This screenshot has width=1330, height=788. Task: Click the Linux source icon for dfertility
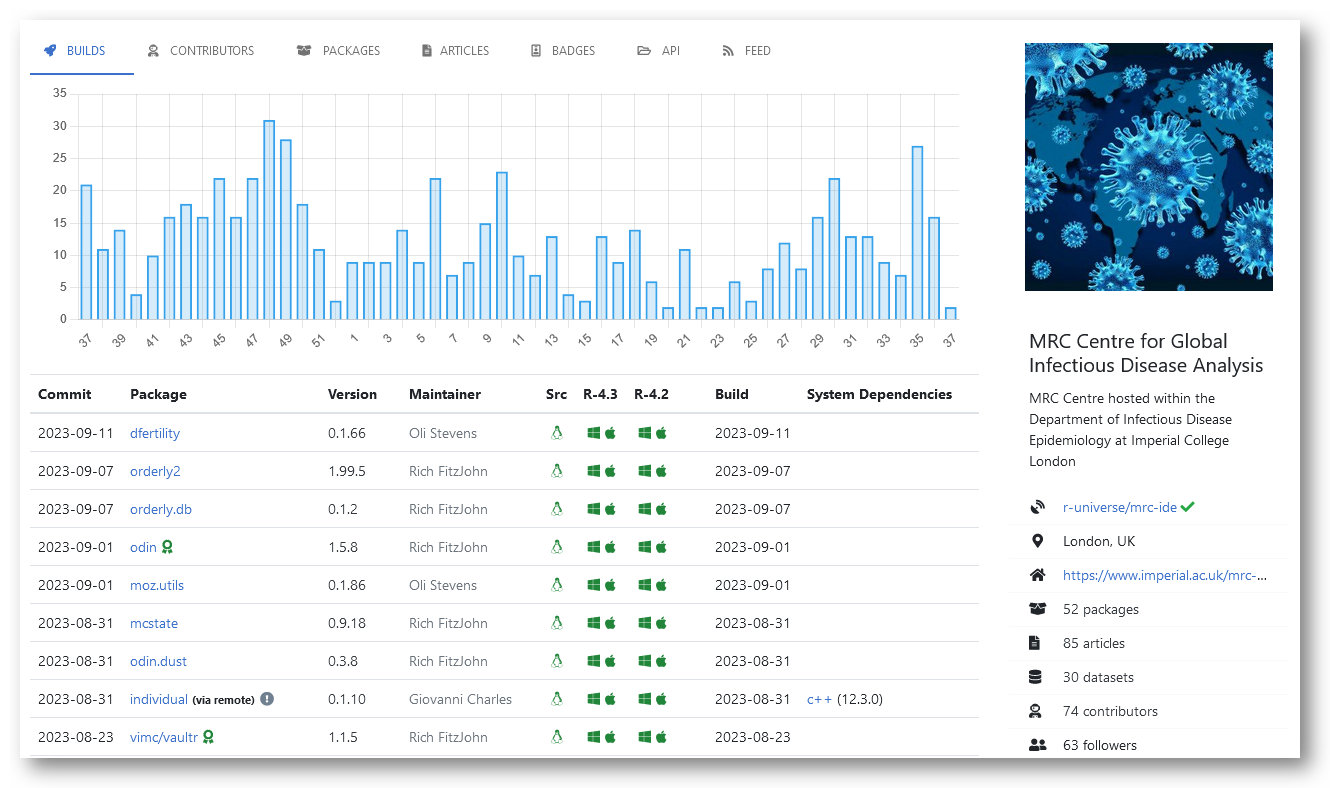(557, 433)
